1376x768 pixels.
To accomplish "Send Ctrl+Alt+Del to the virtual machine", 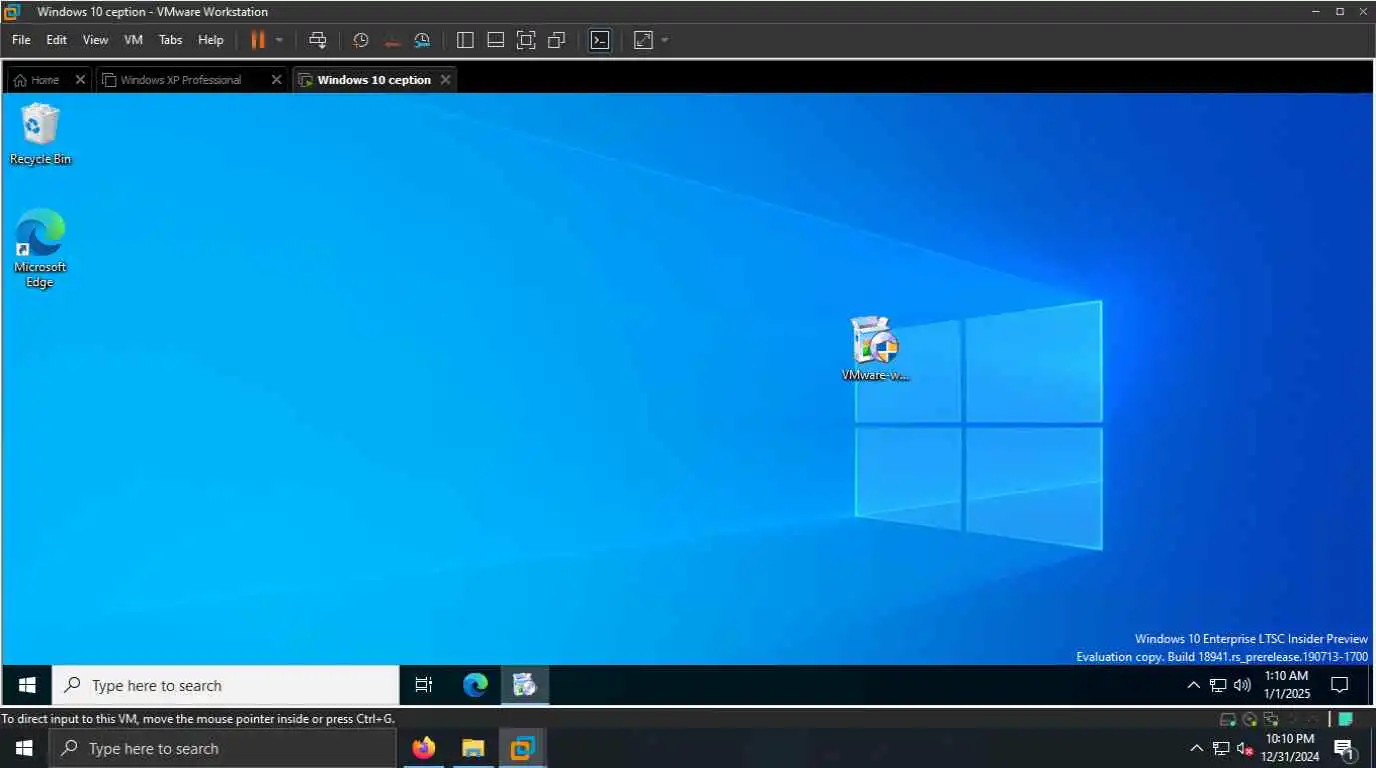I will point(318,40).
